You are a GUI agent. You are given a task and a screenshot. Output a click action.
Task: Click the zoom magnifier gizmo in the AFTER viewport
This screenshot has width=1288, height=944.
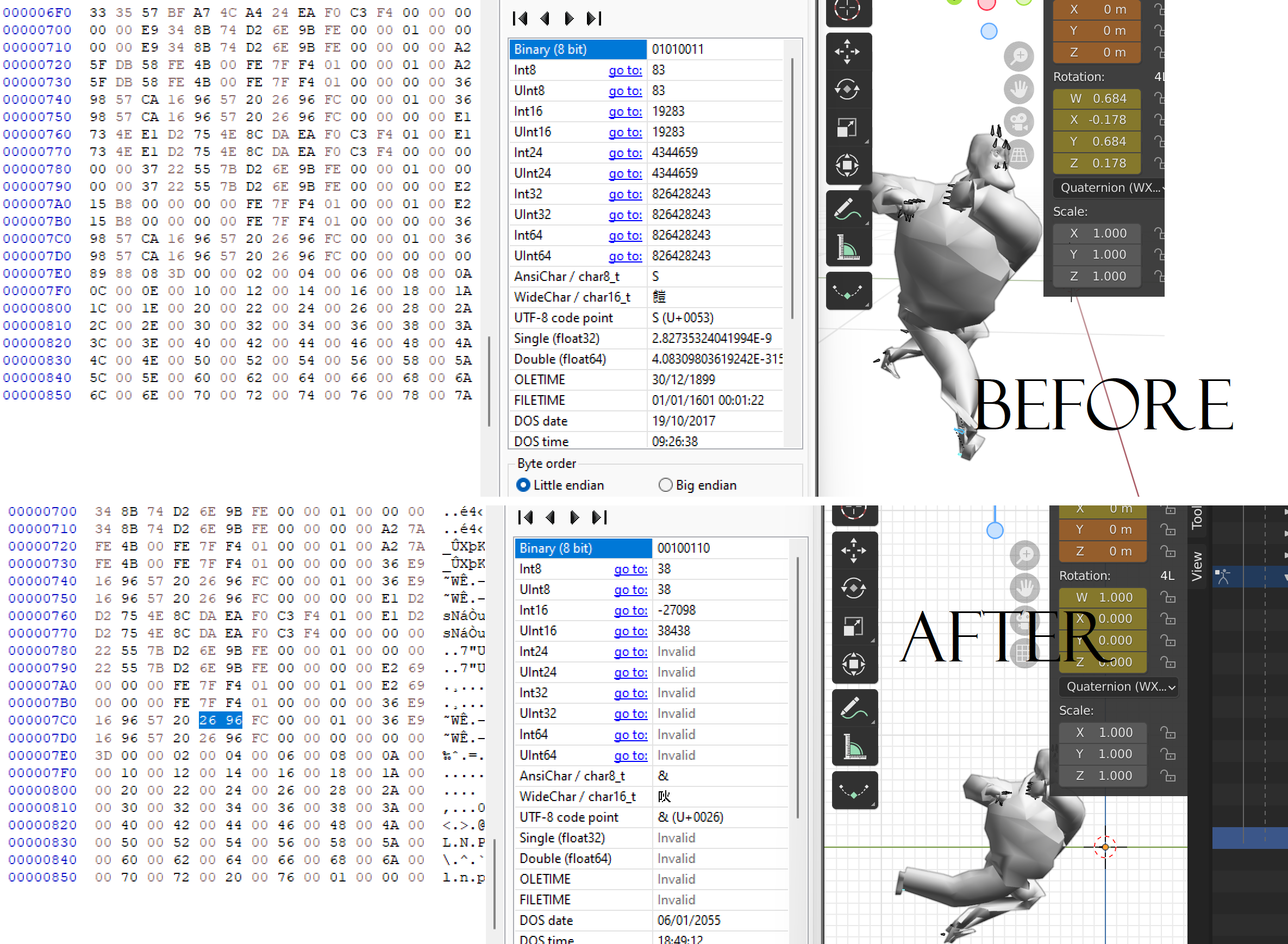coord(1025,555)
